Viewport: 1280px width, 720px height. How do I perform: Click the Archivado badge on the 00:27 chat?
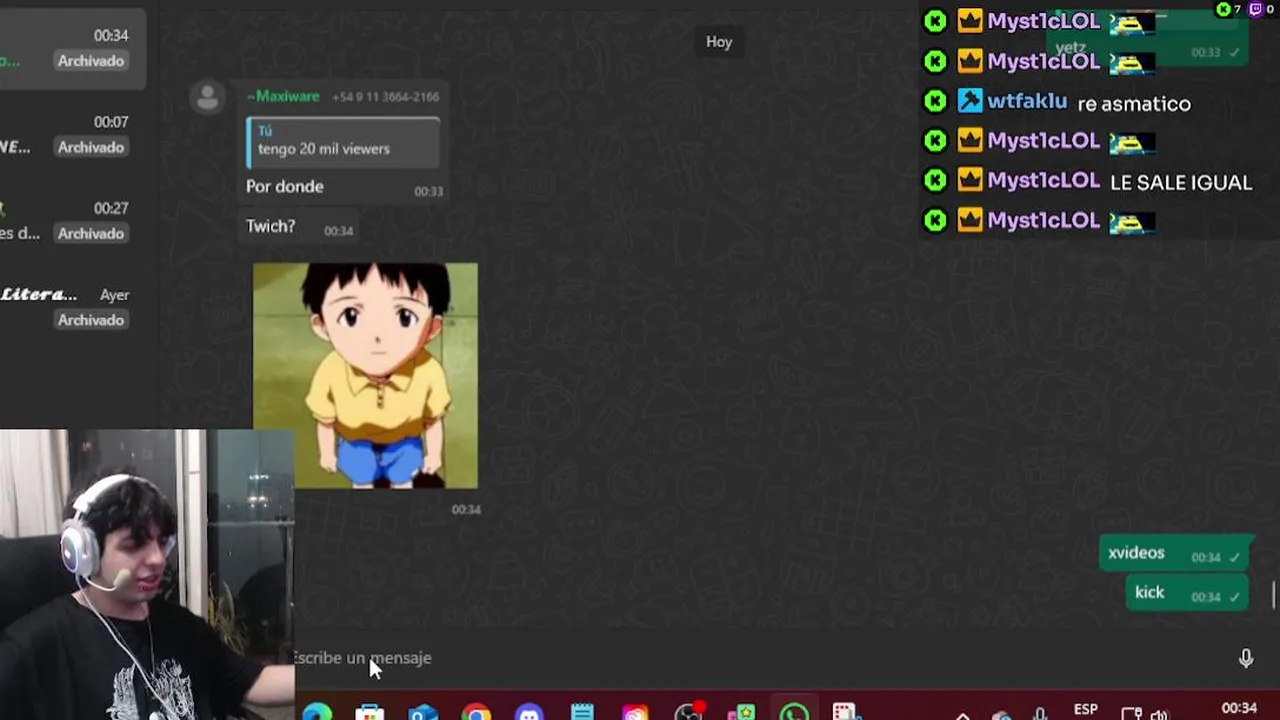[x=91, y=233]
